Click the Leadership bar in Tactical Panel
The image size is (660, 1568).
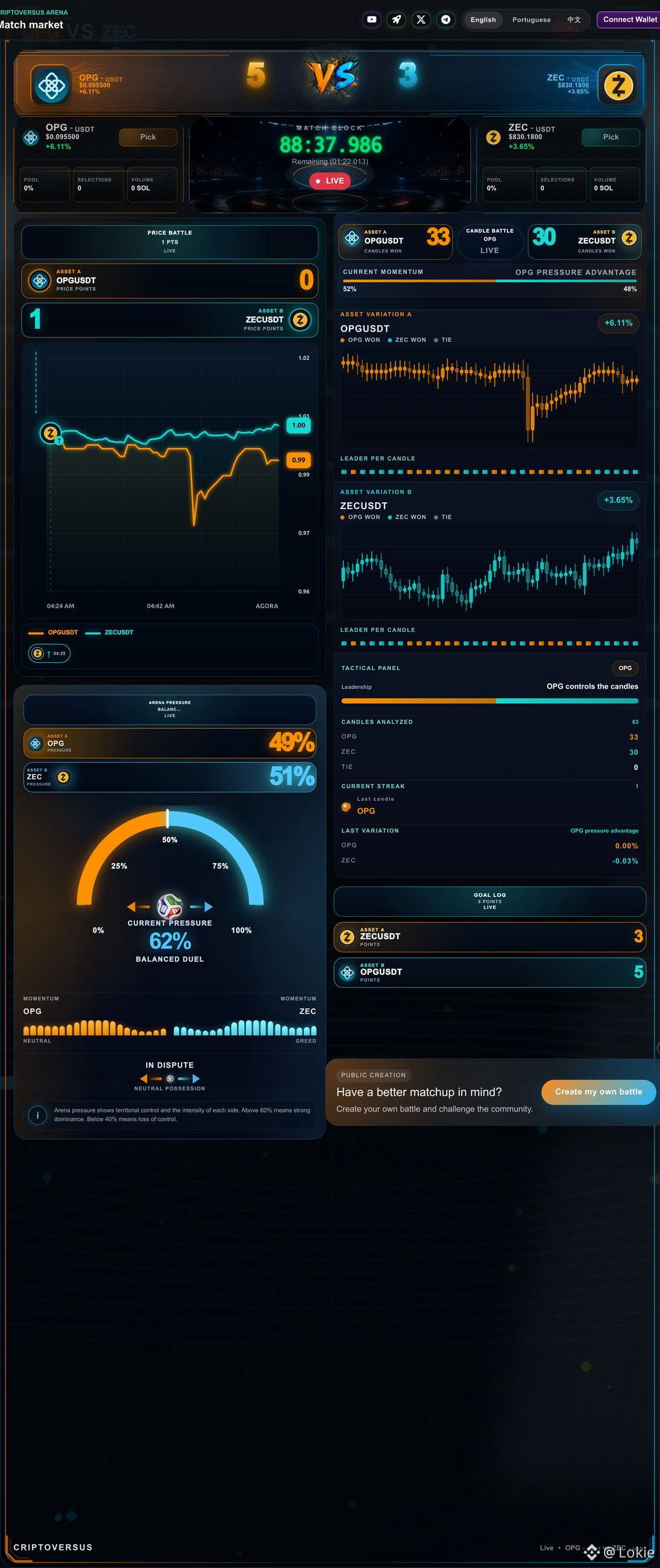point(489,701)
